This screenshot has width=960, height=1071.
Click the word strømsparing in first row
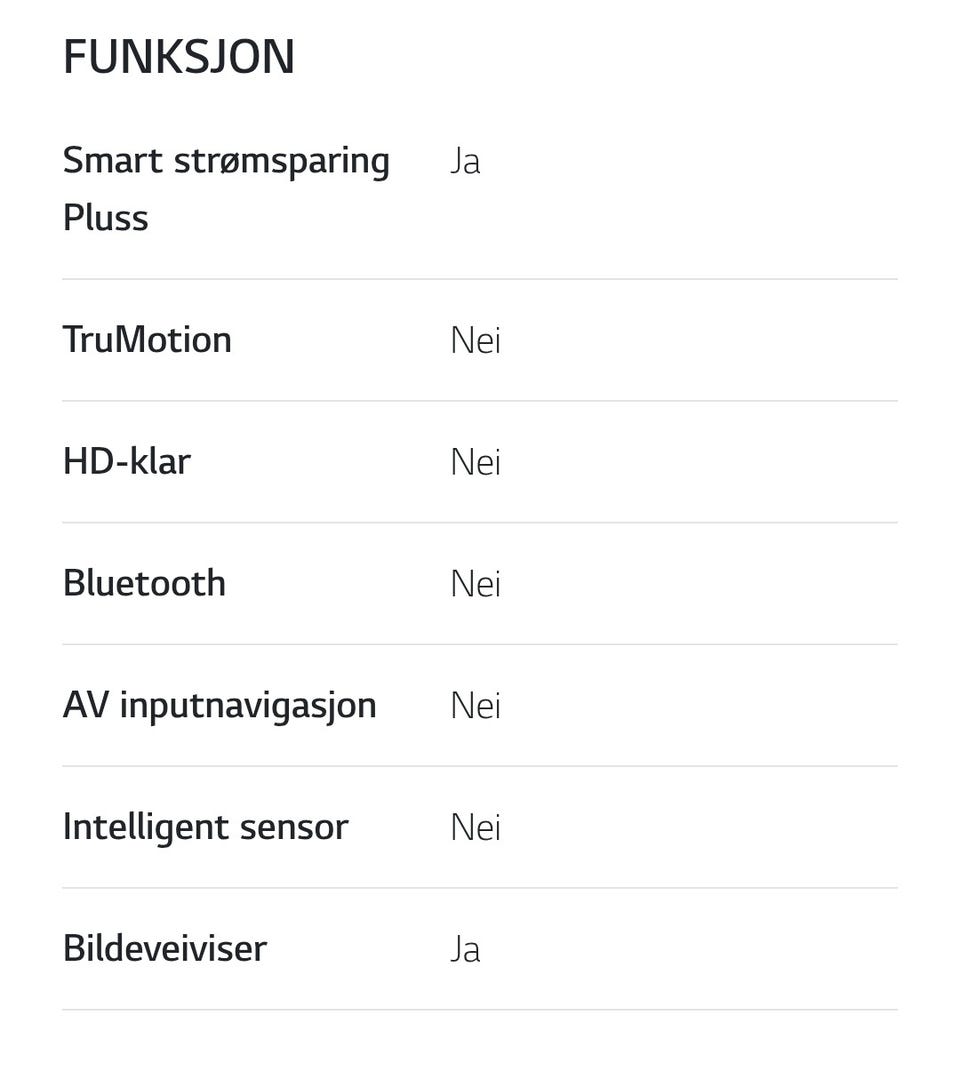(281, 161)
